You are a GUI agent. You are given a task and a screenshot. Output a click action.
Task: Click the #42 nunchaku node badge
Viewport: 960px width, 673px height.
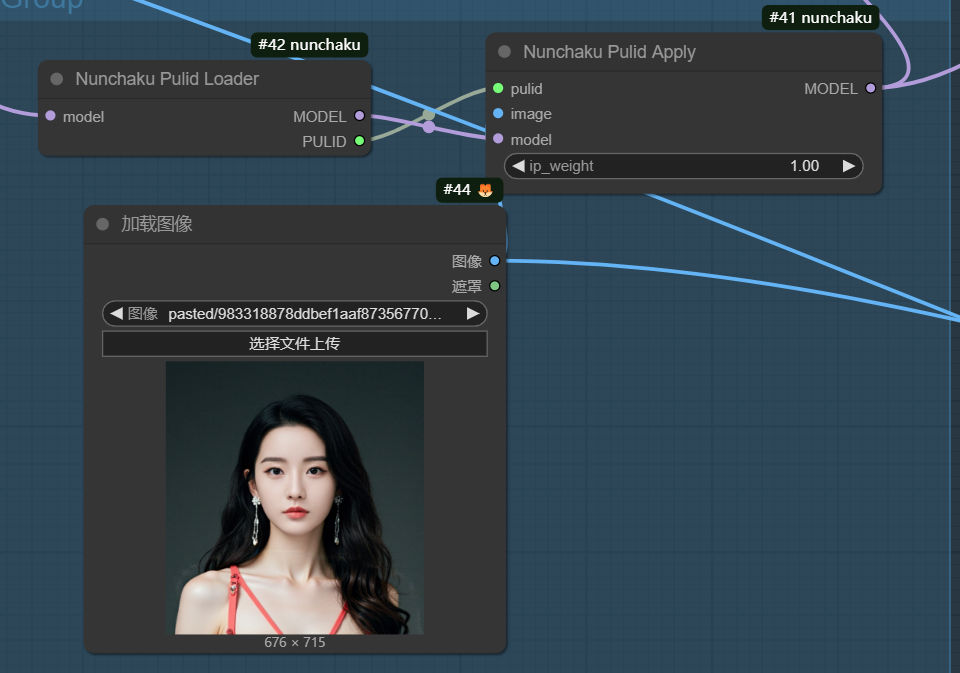(309, 45)
